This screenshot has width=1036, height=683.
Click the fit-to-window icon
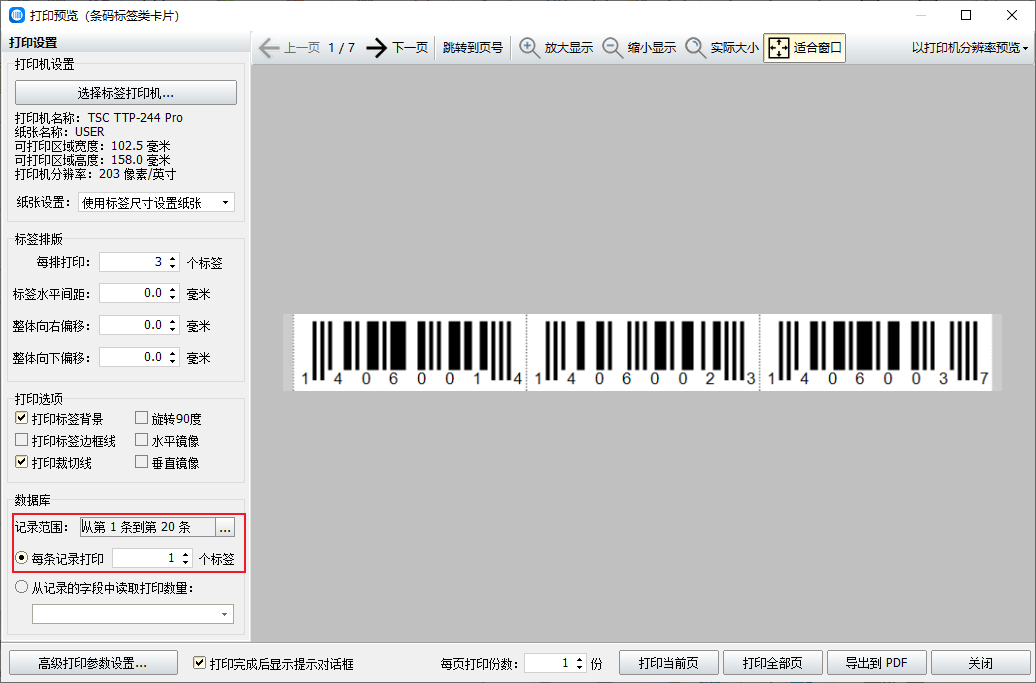point(779,48)
